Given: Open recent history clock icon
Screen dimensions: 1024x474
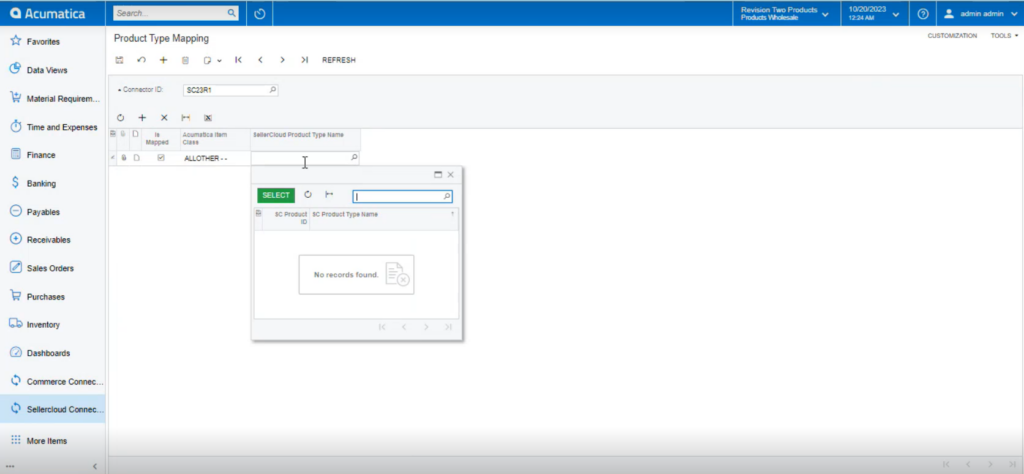Looking at the screenshot, I should coord(259,13).
